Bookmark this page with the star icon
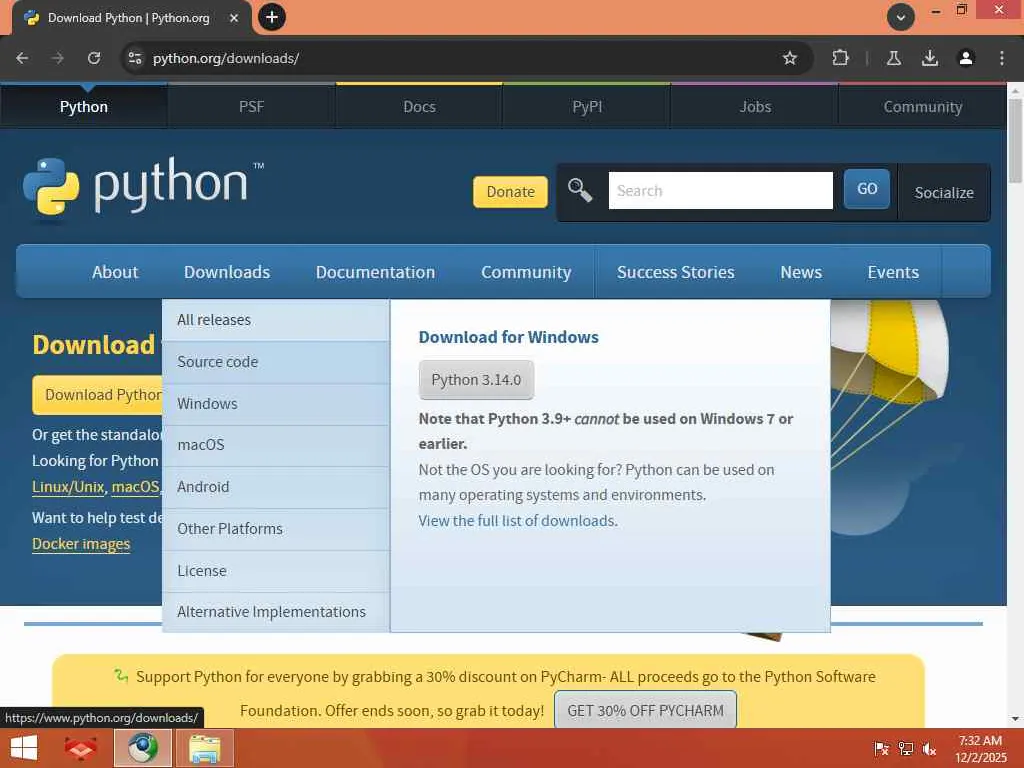 click(x=790, y=58)
